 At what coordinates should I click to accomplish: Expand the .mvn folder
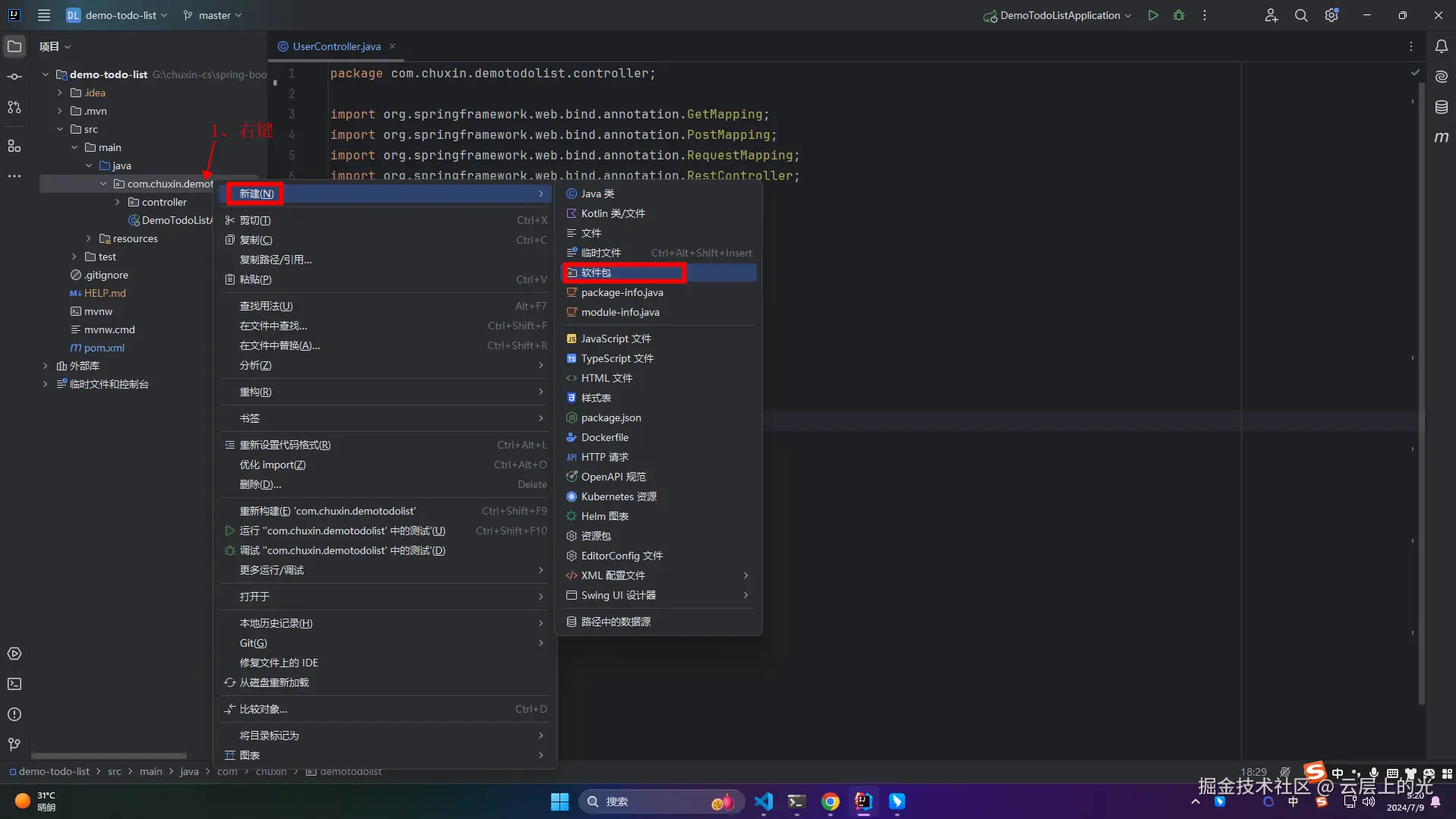60,111
